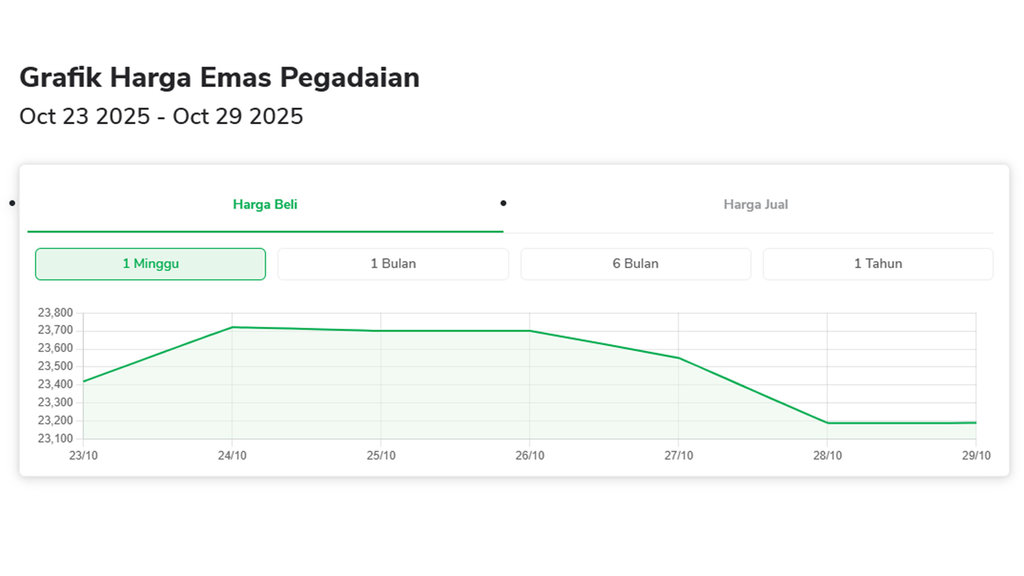Choose the 1 Tahun time range

point(877,263)
